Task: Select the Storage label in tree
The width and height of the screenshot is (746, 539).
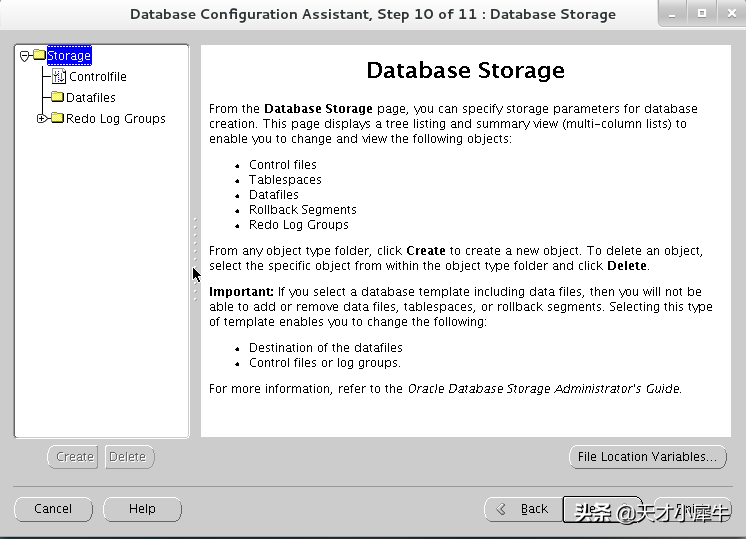Action: click(69, 56)
